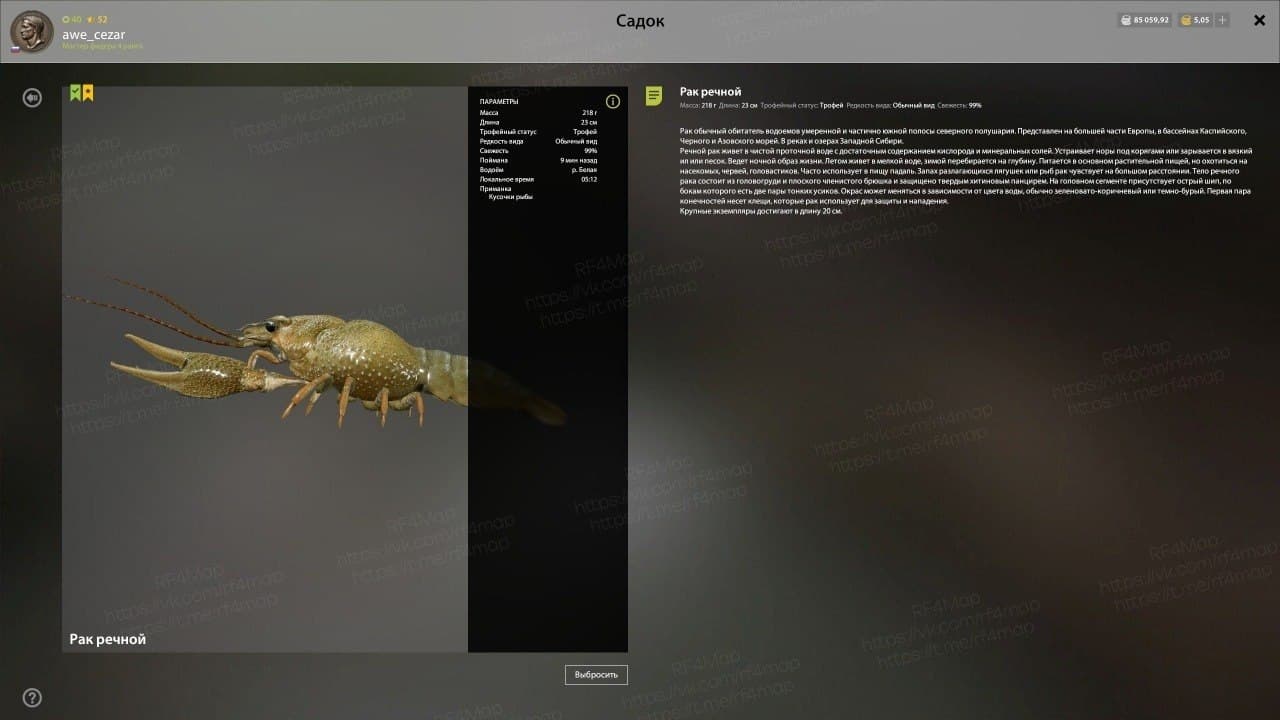Click the yellow note icon beside Рак речной
This screenshot has height=720, width=1280.
click(x=654, y=96)
